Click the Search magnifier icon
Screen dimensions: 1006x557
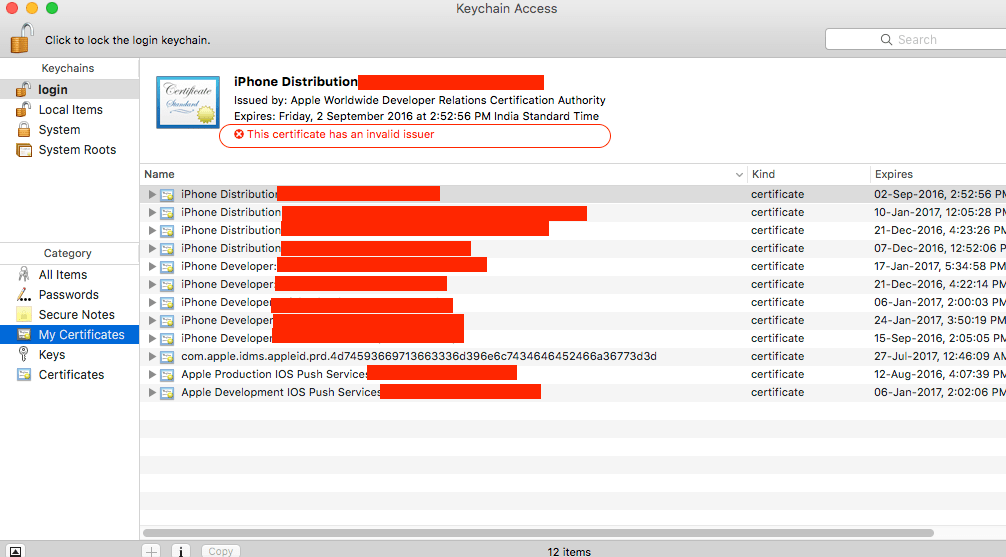[886, 39]
